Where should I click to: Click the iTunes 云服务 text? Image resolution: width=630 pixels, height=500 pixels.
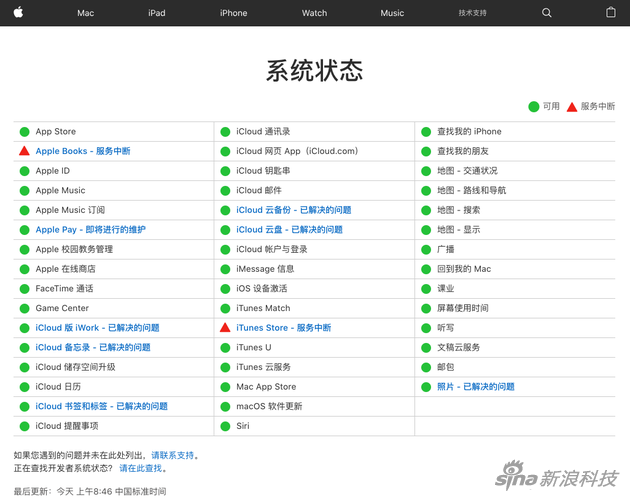pyautogui.click(x=263, y=367)
